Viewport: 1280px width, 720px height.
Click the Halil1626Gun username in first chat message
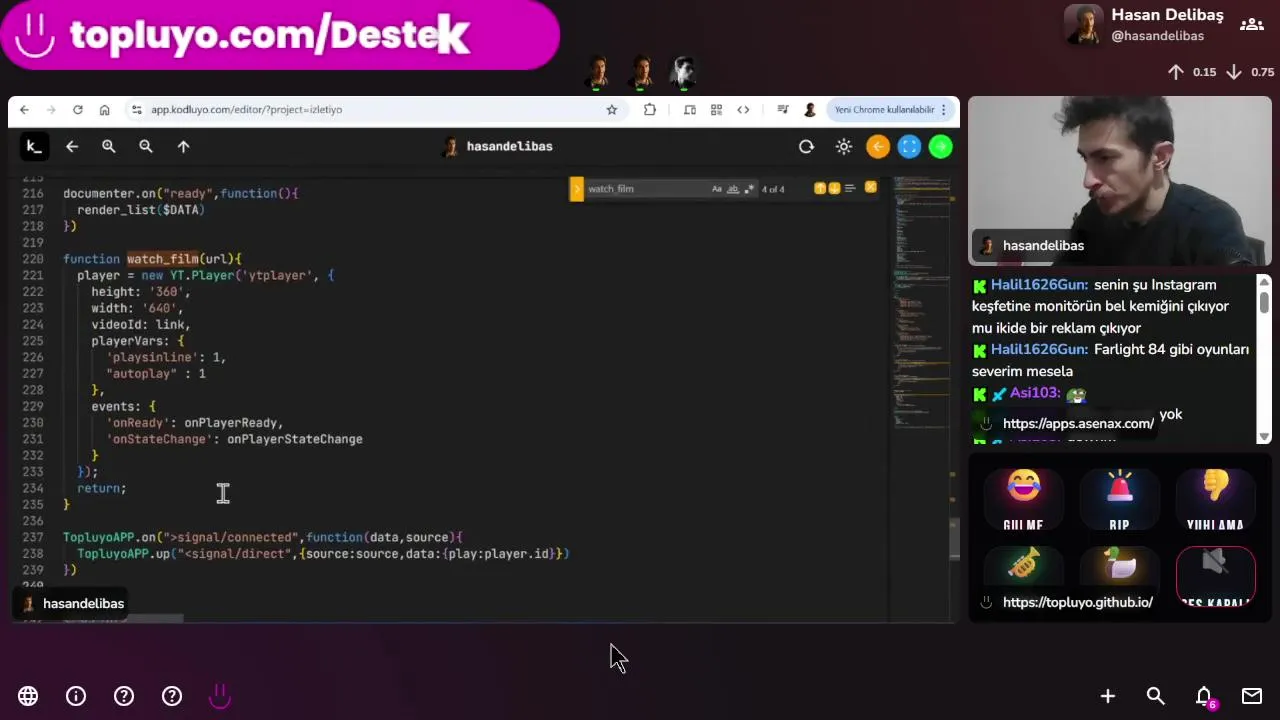[1039, 285]
